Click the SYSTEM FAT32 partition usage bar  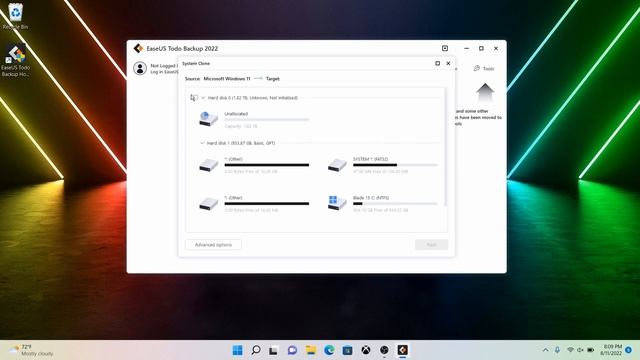(395, 165)
